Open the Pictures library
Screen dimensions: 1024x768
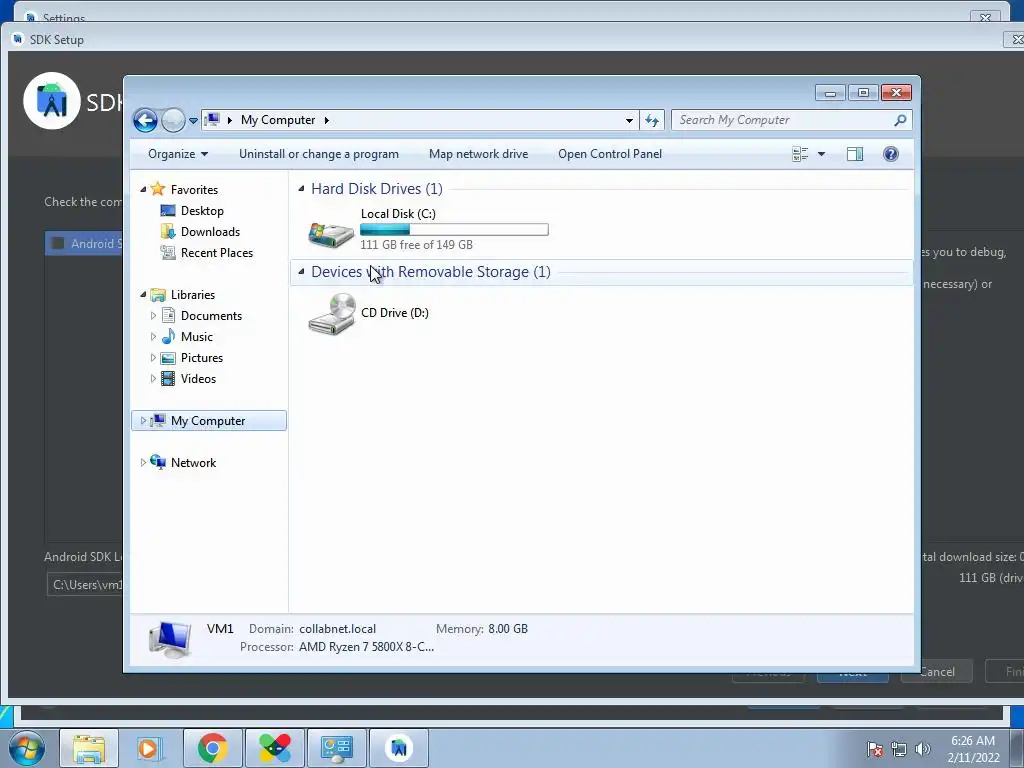click(202, 358)
